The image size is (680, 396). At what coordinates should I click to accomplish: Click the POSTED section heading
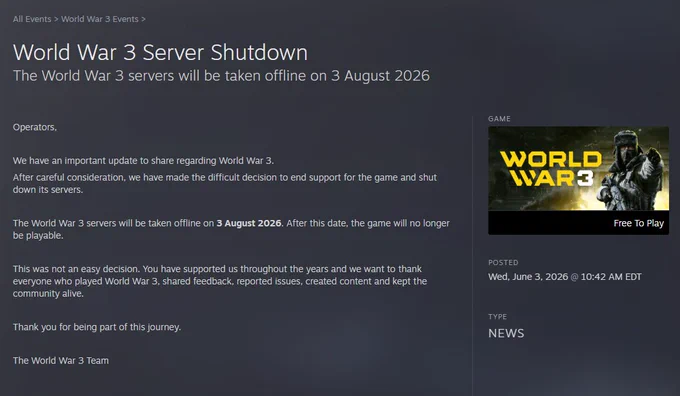coord(503,262)
